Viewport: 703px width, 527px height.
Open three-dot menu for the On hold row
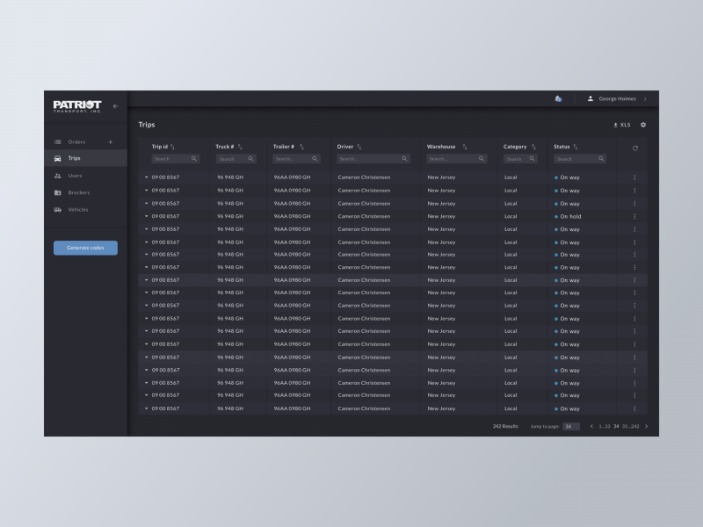634,217
